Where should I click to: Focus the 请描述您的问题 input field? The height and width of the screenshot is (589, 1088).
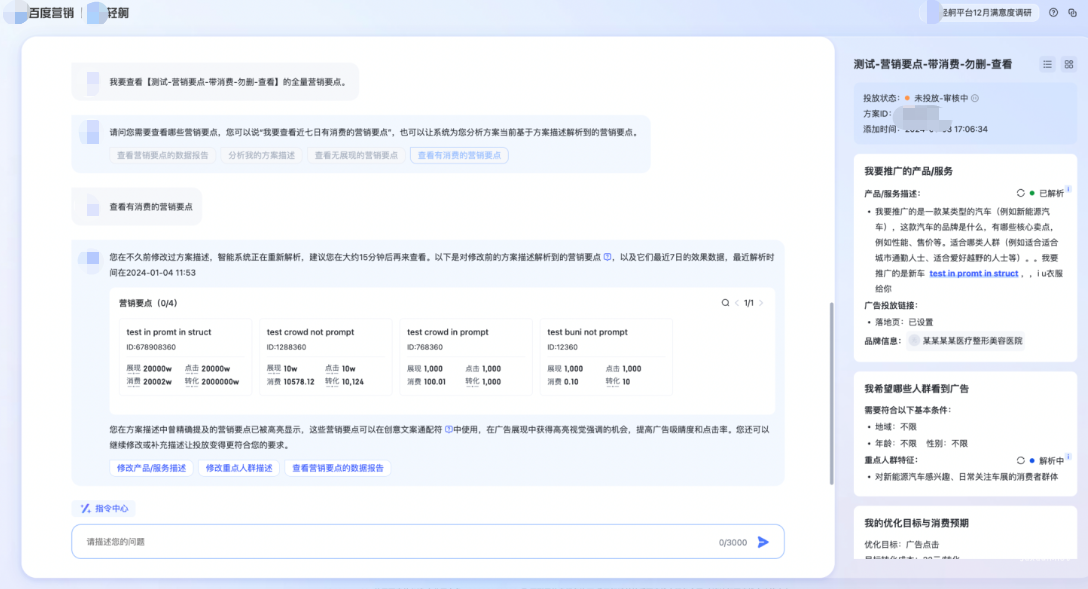click(390, 542)
